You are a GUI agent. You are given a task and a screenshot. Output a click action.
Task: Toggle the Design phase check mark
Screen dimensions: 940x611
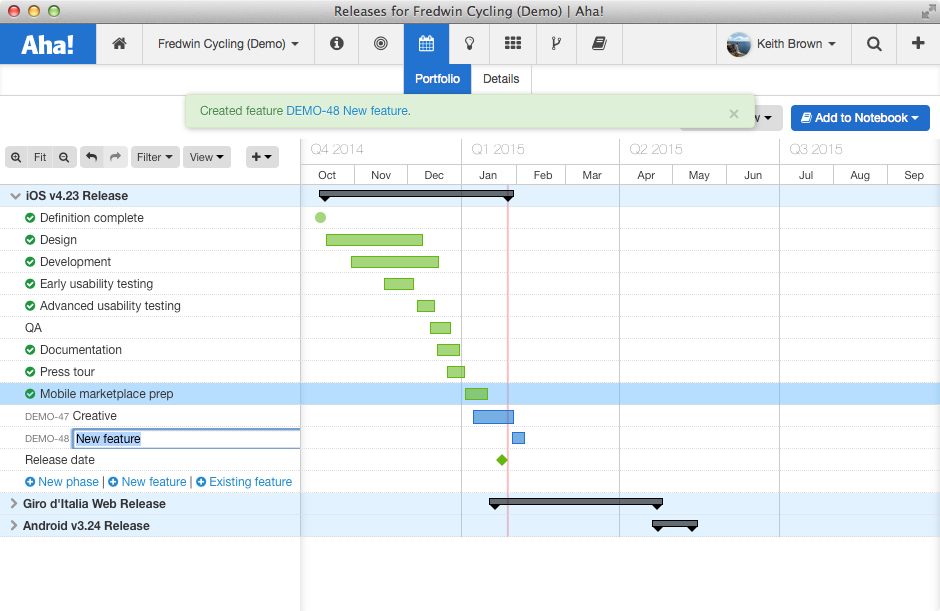pyautogui.click(x=30, y=240)
